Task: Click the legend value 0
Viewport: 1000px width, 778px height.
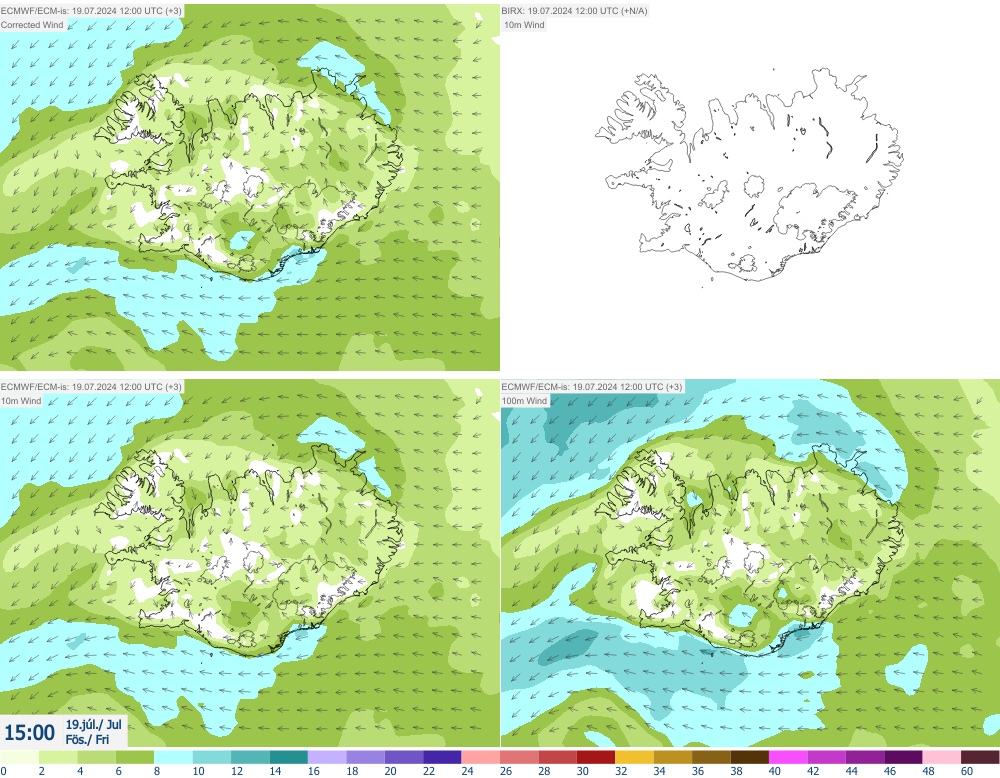Action: pyautogui.click(x=3, y=771)
